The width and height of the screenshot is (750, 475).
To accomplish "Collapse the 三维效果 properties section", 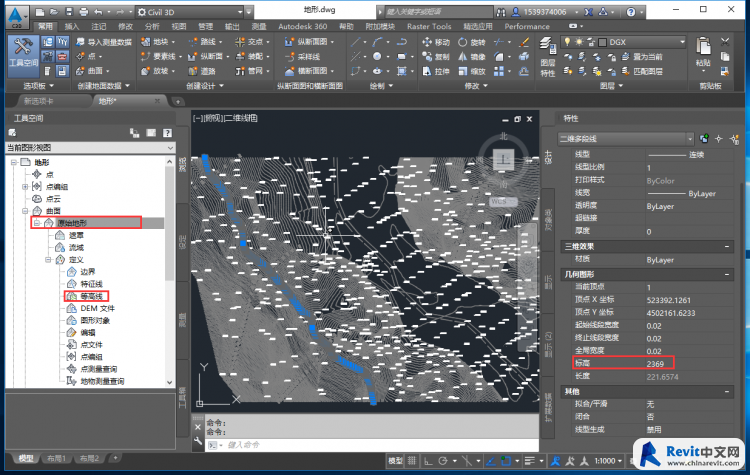I will click(x=727, y=246).
